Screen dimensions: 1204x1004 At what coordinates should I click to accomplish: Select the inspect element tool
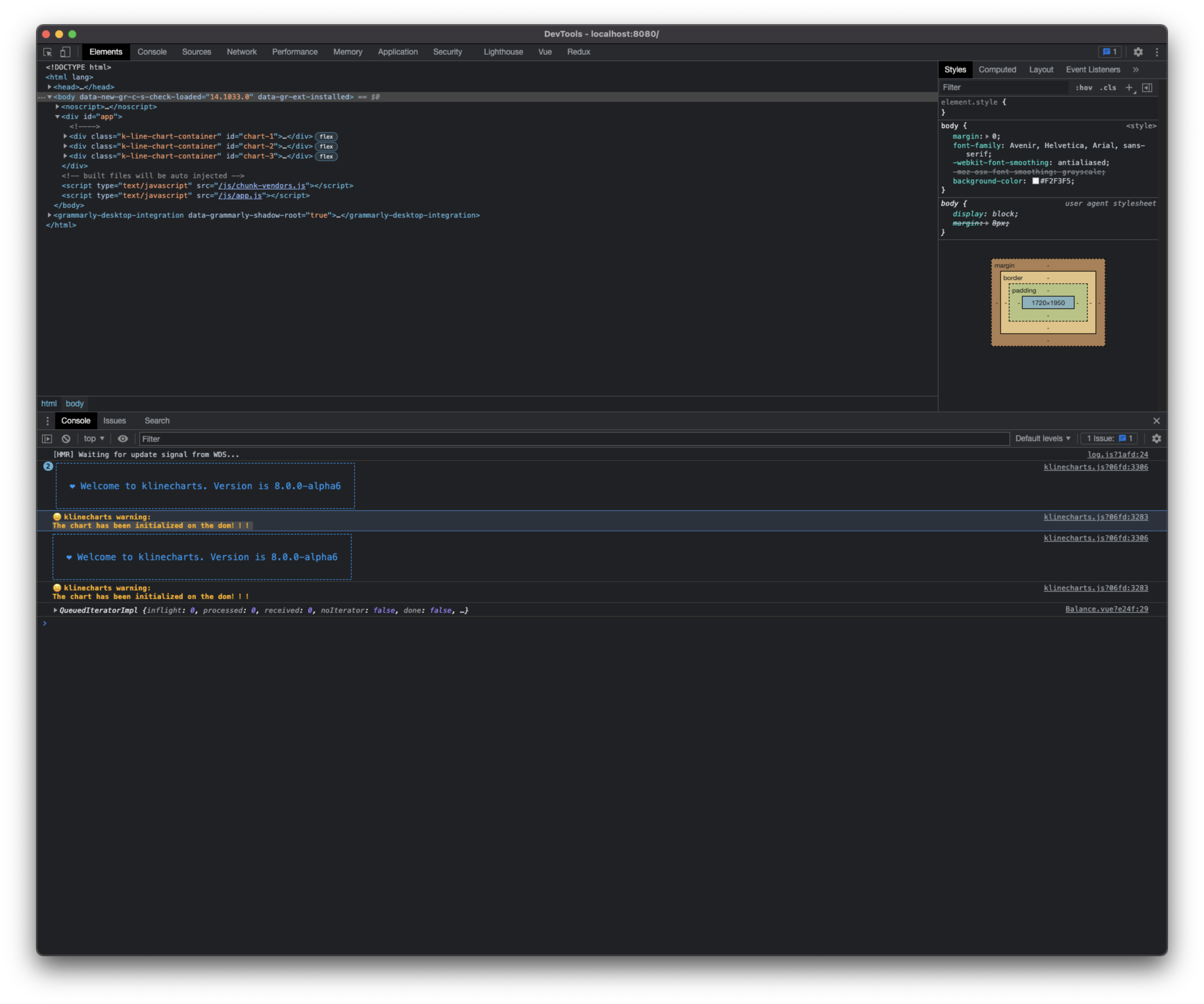click(48, 52)
